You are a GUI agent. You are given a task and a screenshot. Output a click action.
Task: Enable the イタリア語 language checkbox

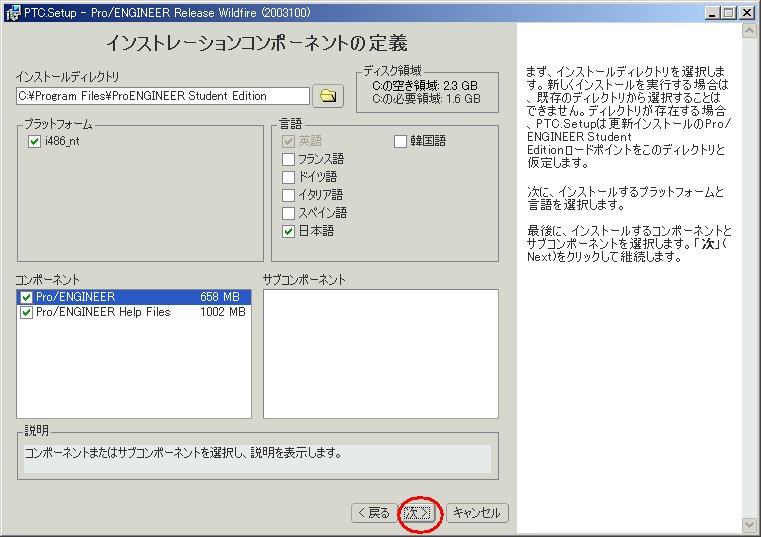coord(288,195)
